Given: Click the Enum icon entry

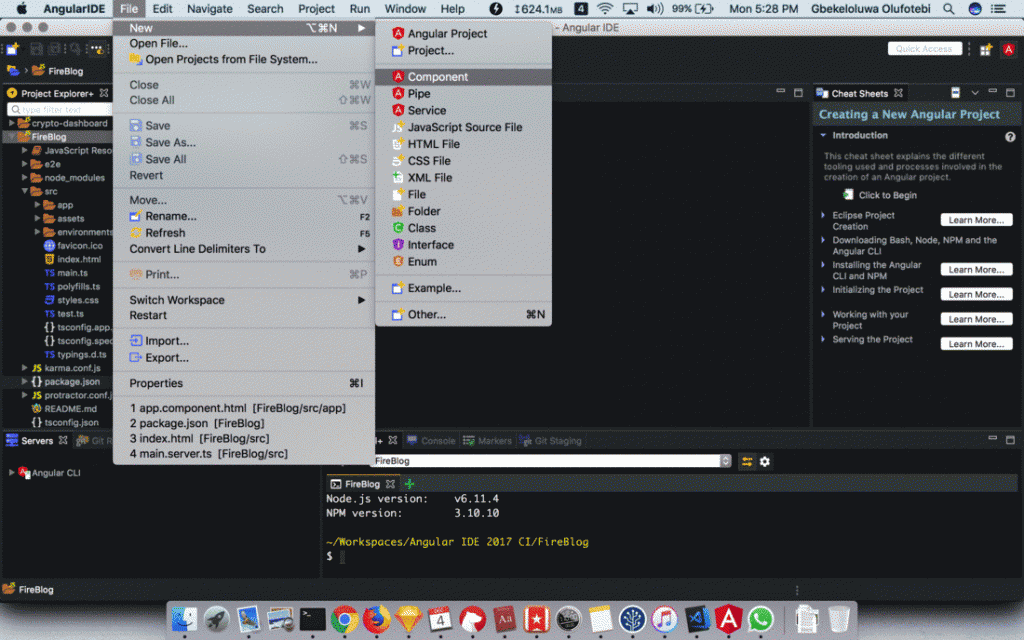Looking at the screenshot, I should point(398,261).
